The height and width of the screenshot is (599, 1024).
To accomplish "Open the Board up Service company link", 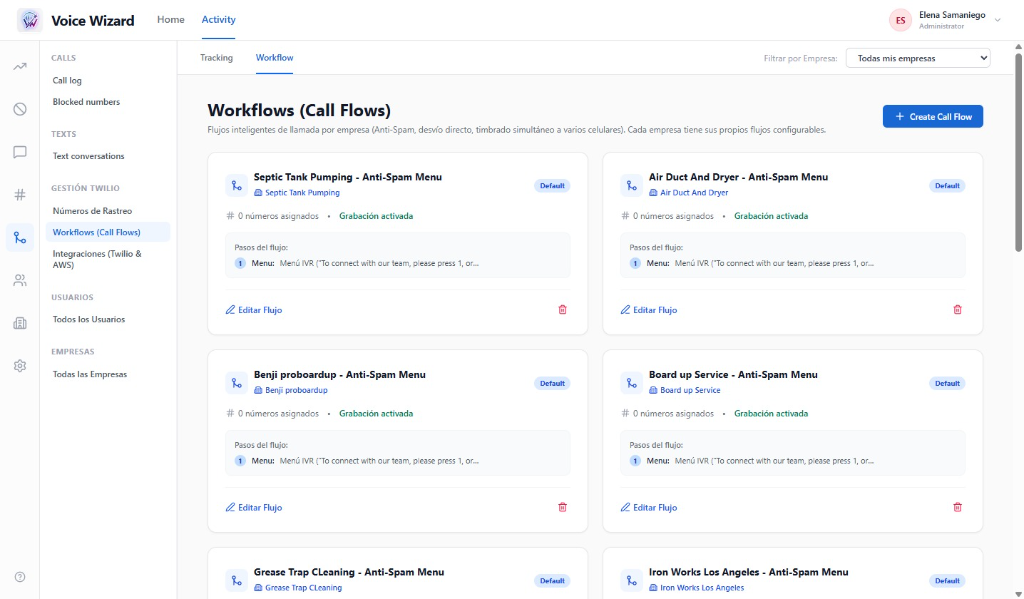I will [x=685, y=390].
